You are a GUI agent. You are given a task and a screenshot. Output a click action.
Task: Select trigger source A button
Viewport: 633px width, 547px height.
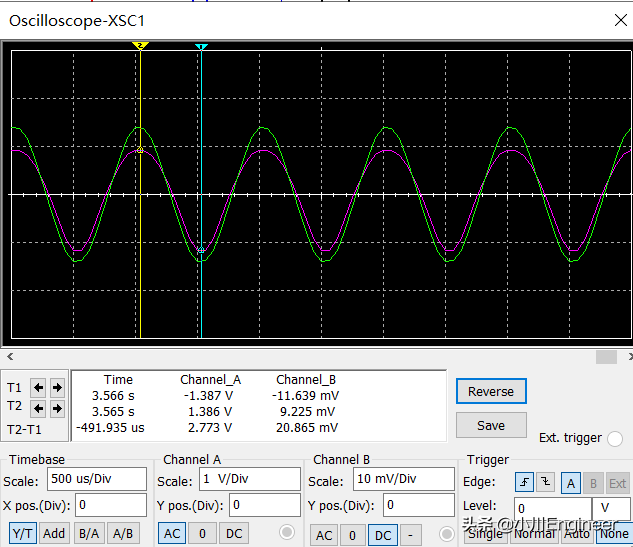[x=570, y=482]
